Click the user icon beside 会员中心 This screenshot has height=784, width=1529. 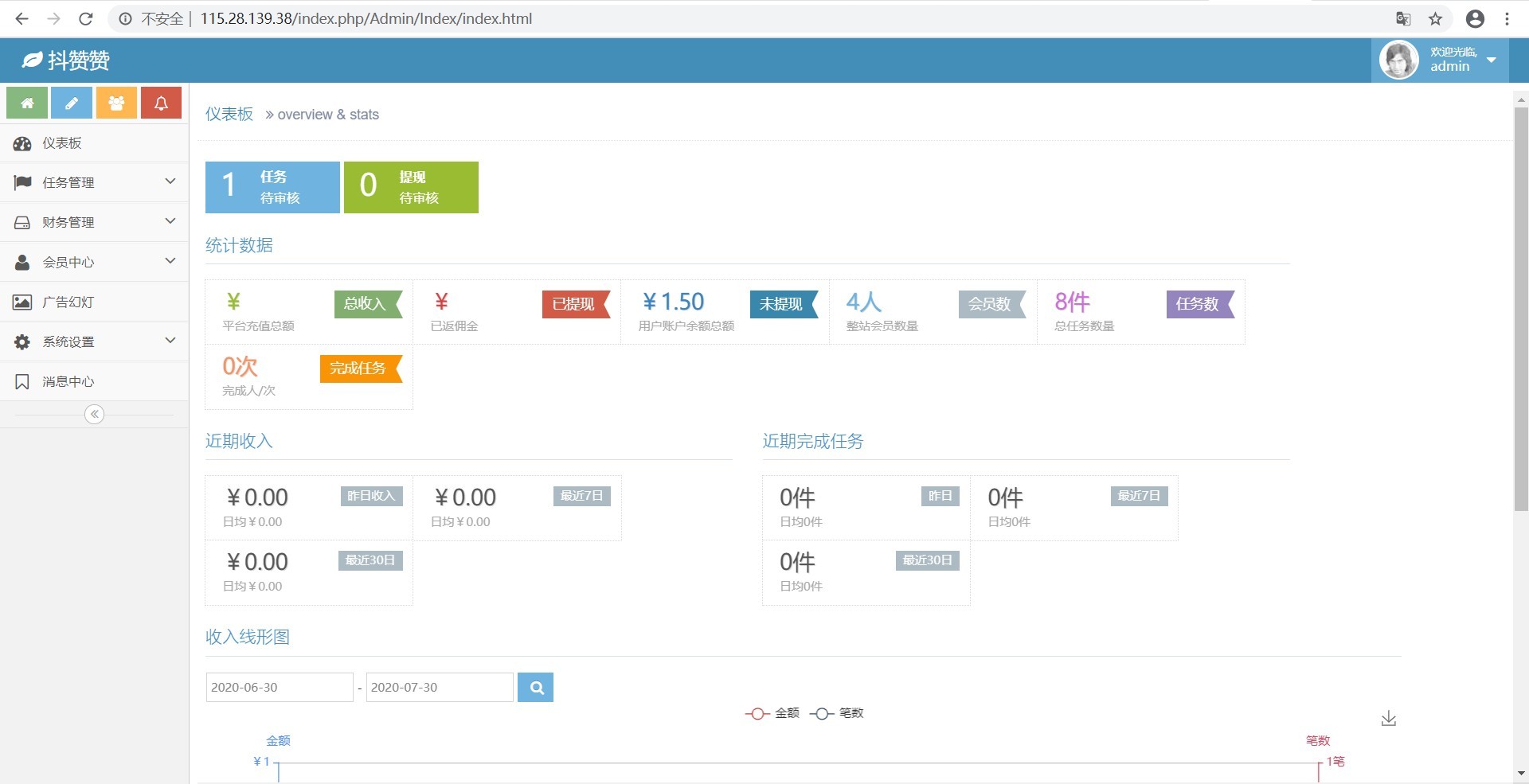pyautogui.click(x=22, y=263)
